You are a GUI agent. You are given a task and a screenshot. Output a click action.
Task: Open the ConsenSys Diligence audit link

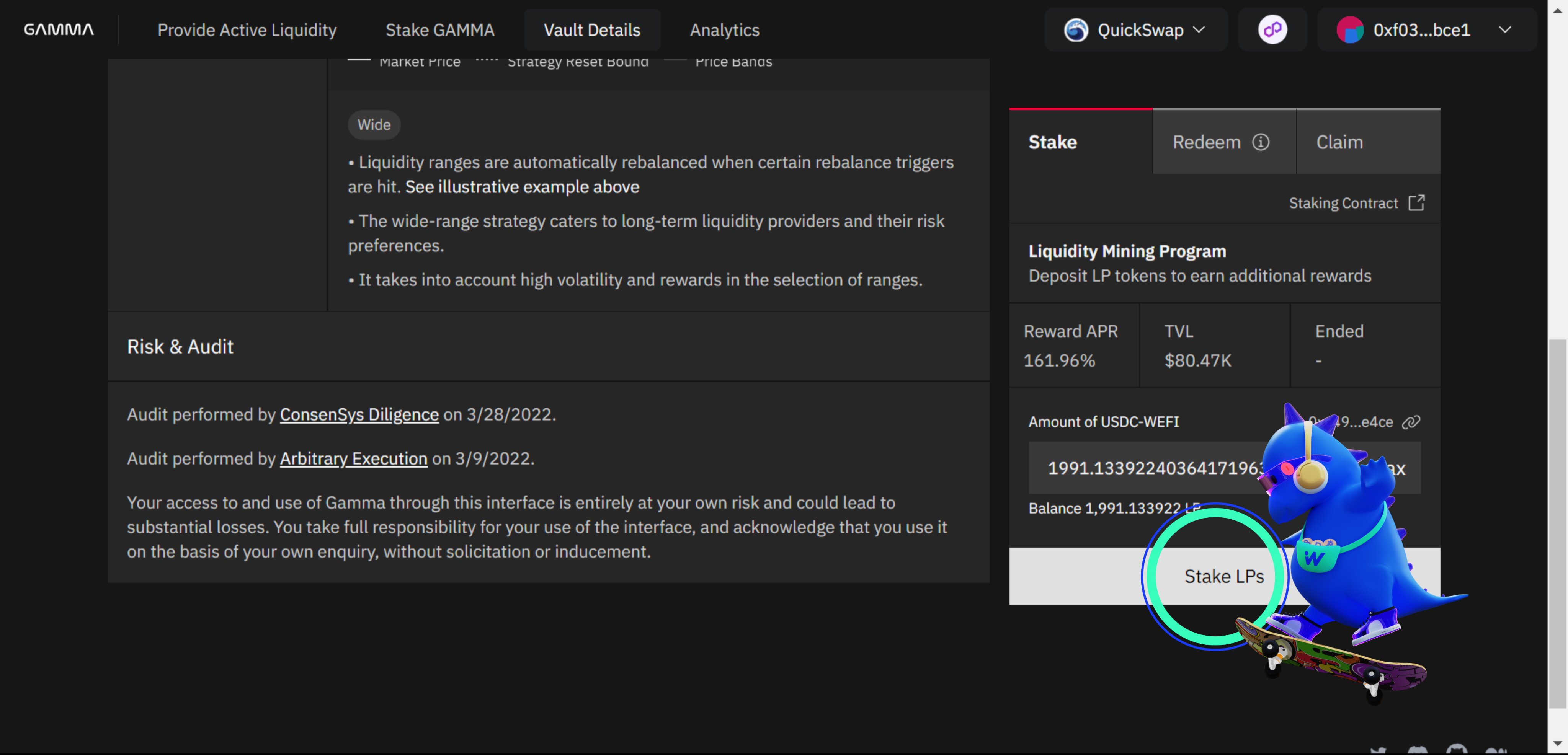point(359,414)
